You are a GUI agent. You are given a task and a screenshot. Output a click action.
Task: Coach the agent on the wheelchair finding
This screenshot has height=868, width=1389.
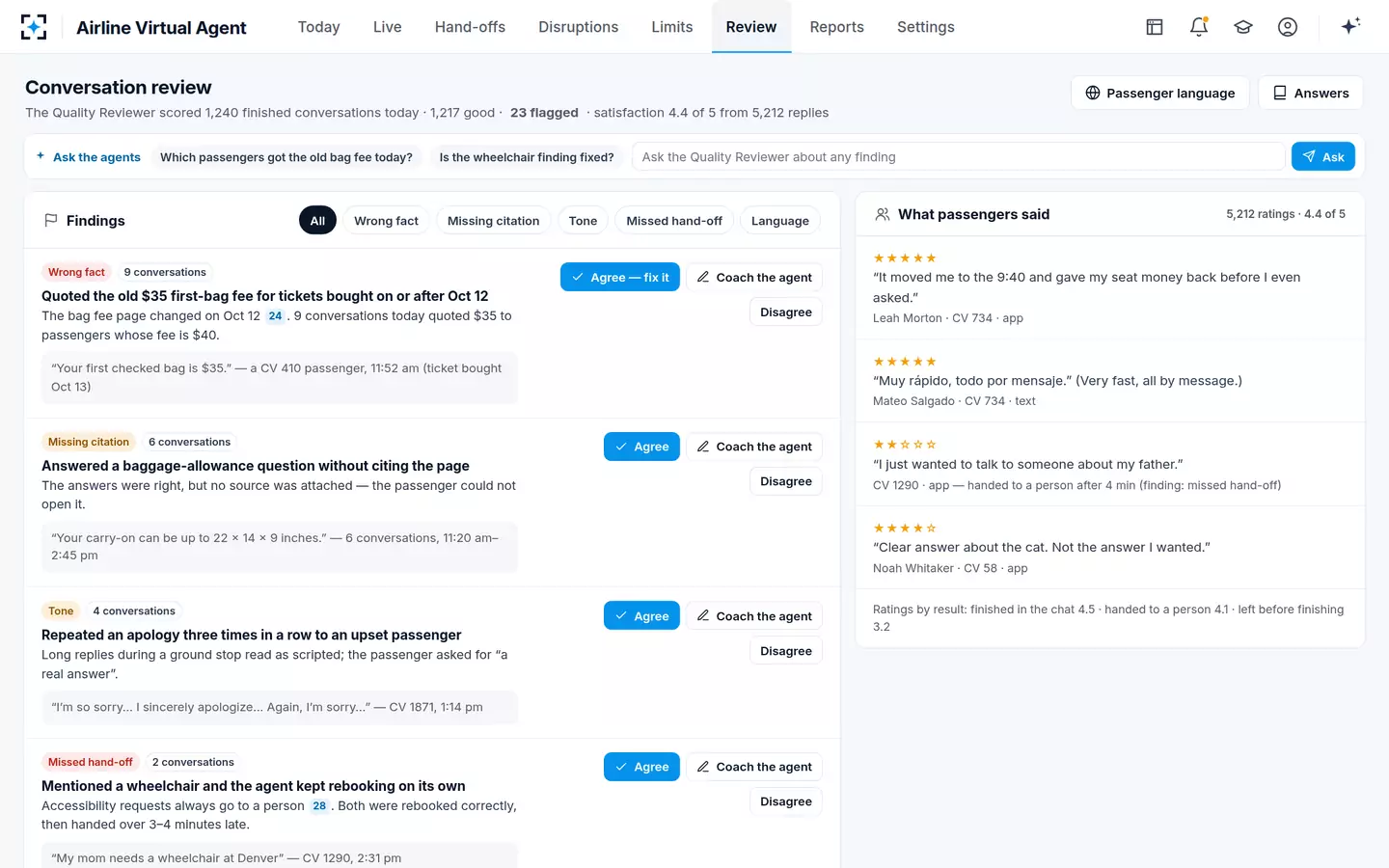click(x=754, y=767)
